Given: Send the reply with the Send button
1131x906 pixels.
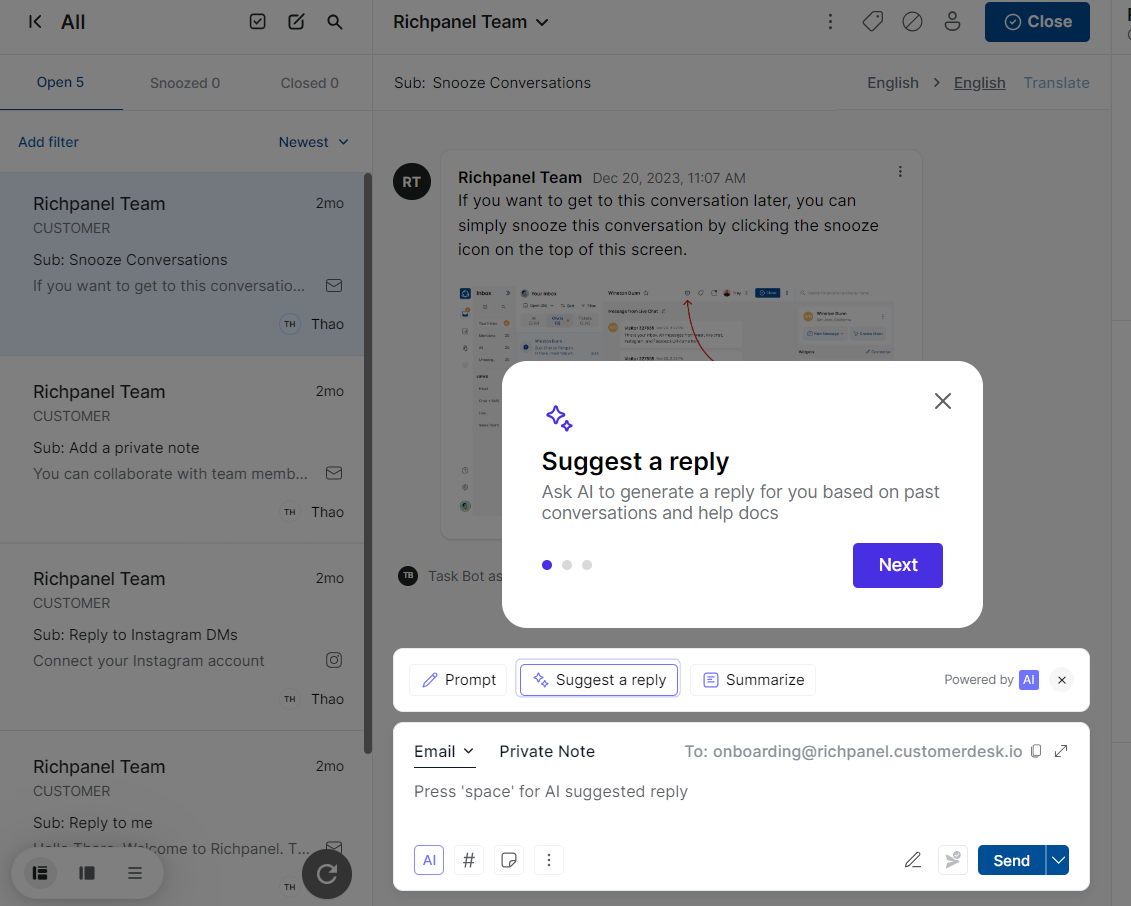Looking at the screenshot, I should tap(1011, 860).
